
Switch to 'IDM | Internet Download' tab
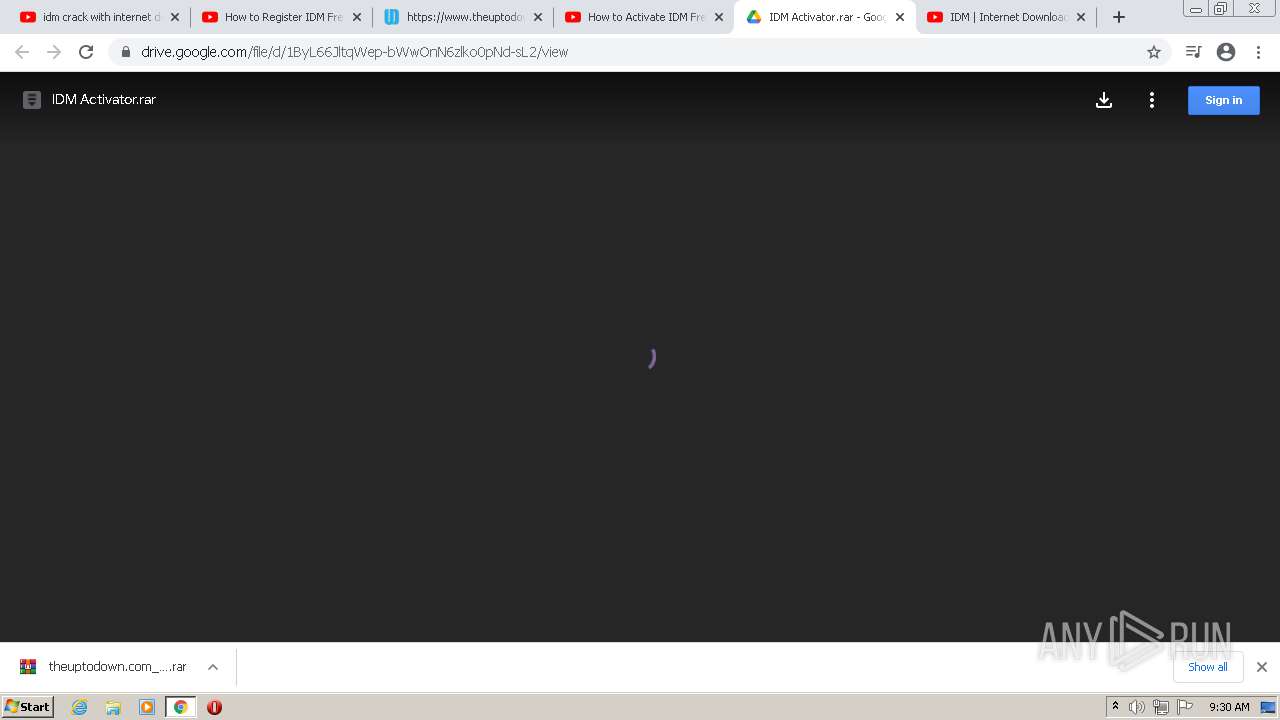[1007, 17]
